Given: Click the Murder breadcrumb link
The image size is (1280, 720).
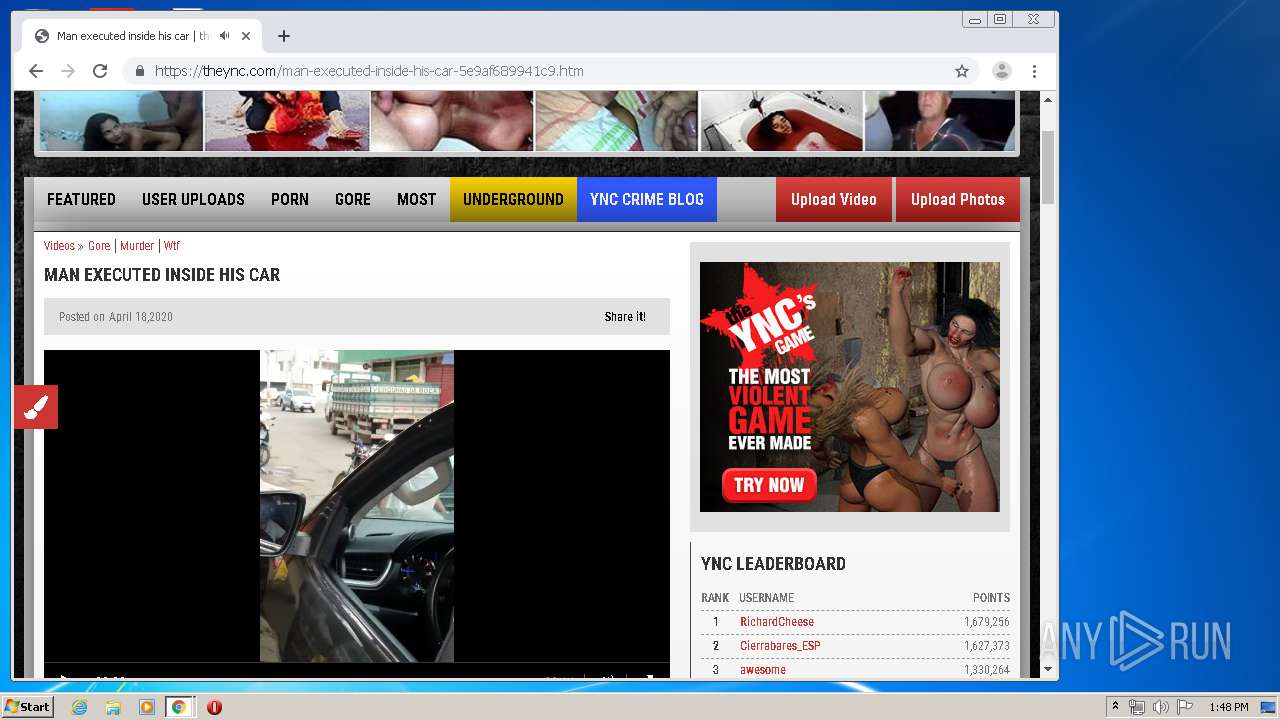Looking at the screenshot, I should 137,246.
